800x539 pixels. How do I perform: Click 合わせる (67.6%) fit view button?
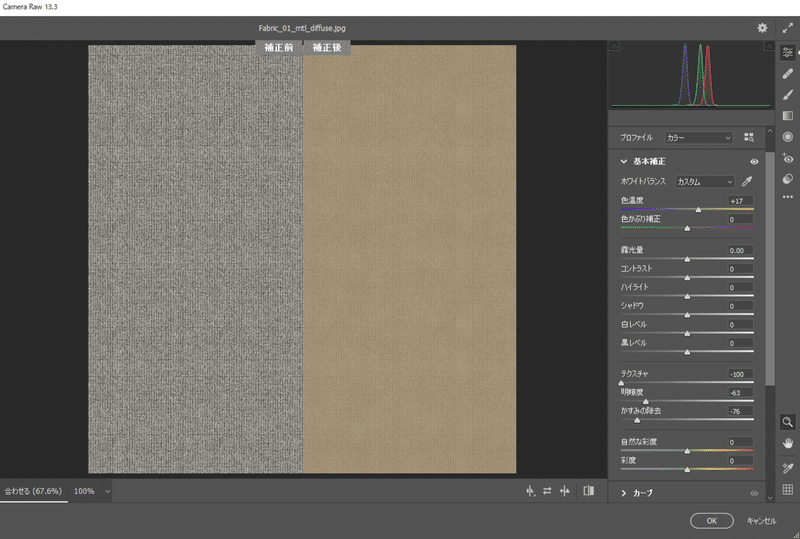click(x=33, y=491)
